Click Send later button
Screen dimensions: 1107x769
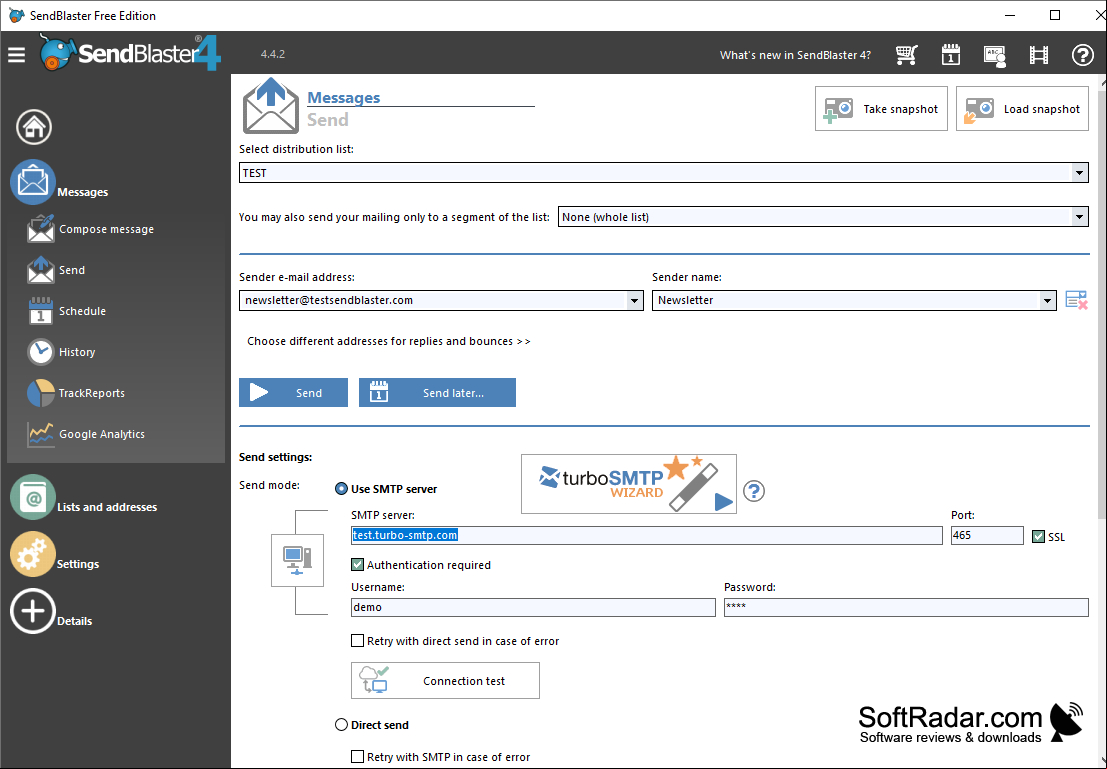437,393
